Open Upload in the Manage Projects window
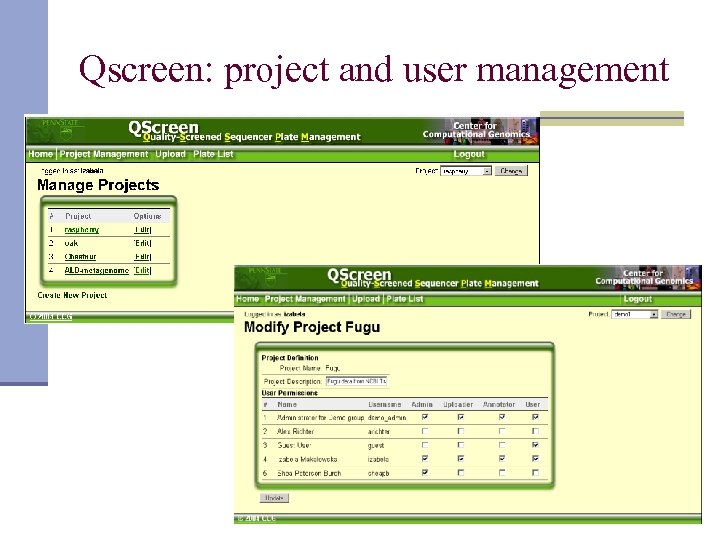This screenshot has width=720, height=540. pos(170,154)
